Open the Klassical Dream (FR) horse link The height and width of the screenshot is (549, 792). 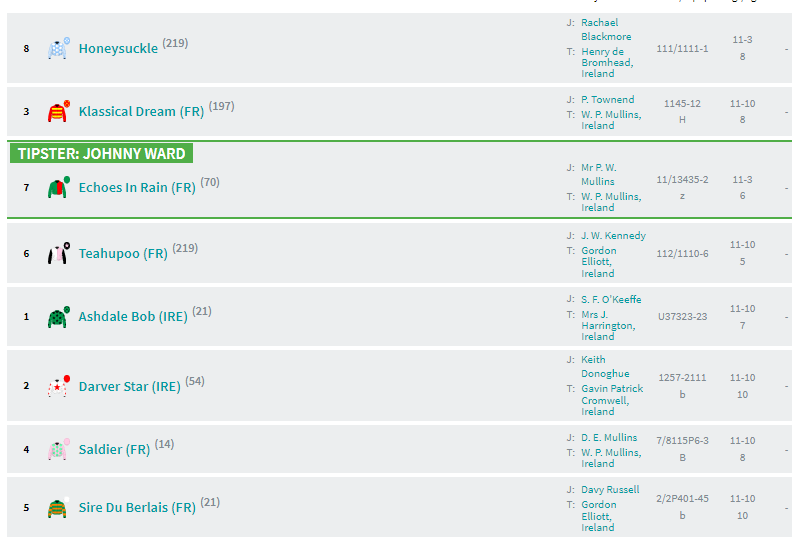pyautogui.click(x=141, y=111)
